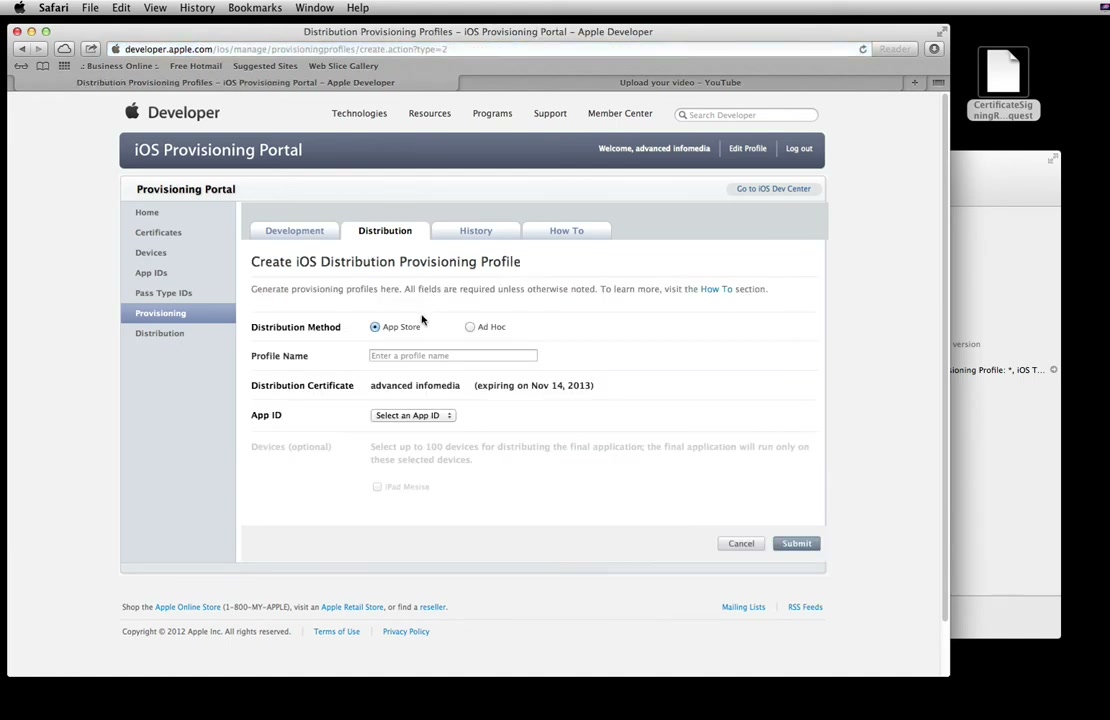The image size is (1110, 720).
Task: Open the Downloads icon in Safari toolbar
Action: pyautogui.click(x=934, y=49)
